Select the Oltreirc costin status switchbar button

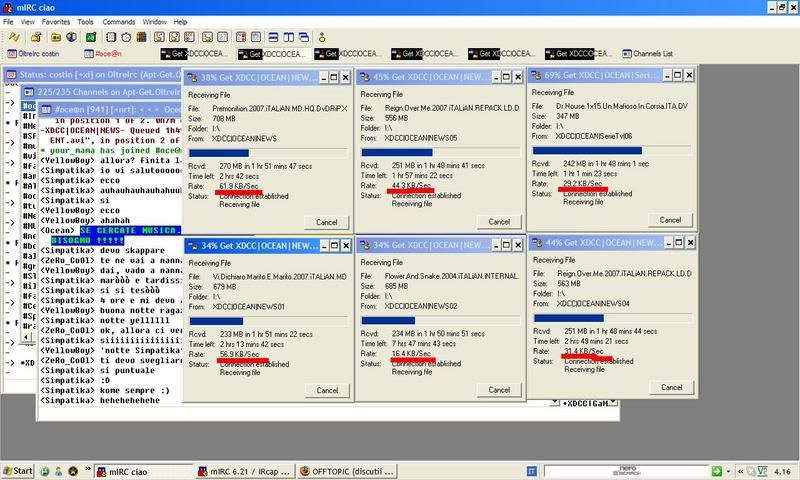35,53
